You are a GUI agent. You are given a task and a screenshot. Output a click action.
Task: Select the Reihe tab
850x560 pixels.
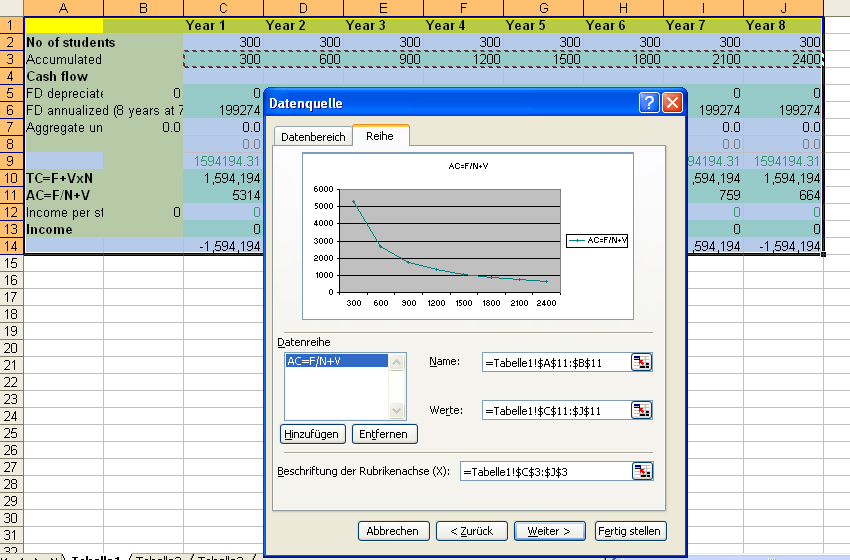(380, 136)
